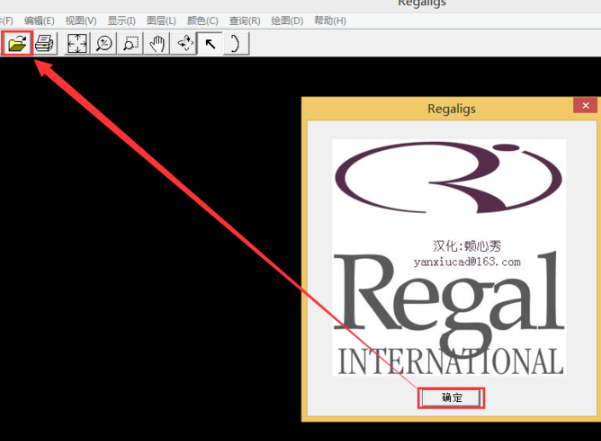Activate the Zoom Window tool
Screen dimensions: 601x441
(131, 43)
